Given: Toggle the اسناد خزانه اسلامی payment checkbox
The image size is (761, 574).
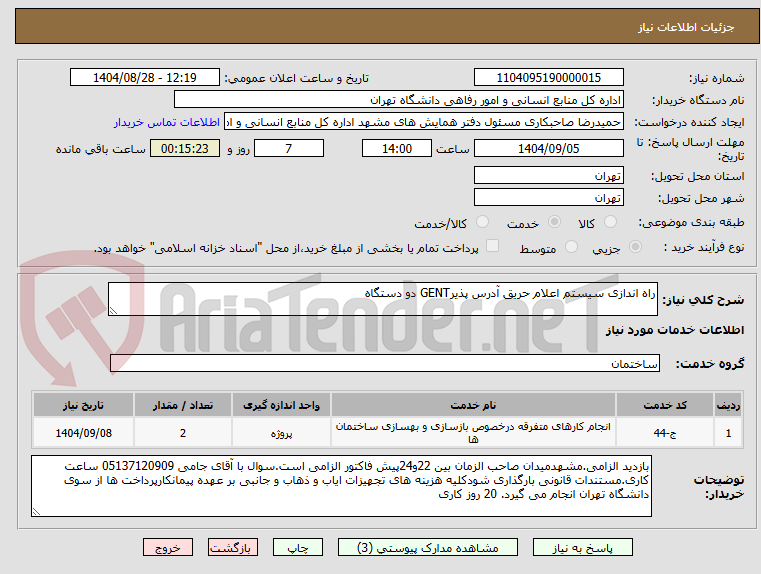Looking at the screenshot, I should [x=492, y=246].
